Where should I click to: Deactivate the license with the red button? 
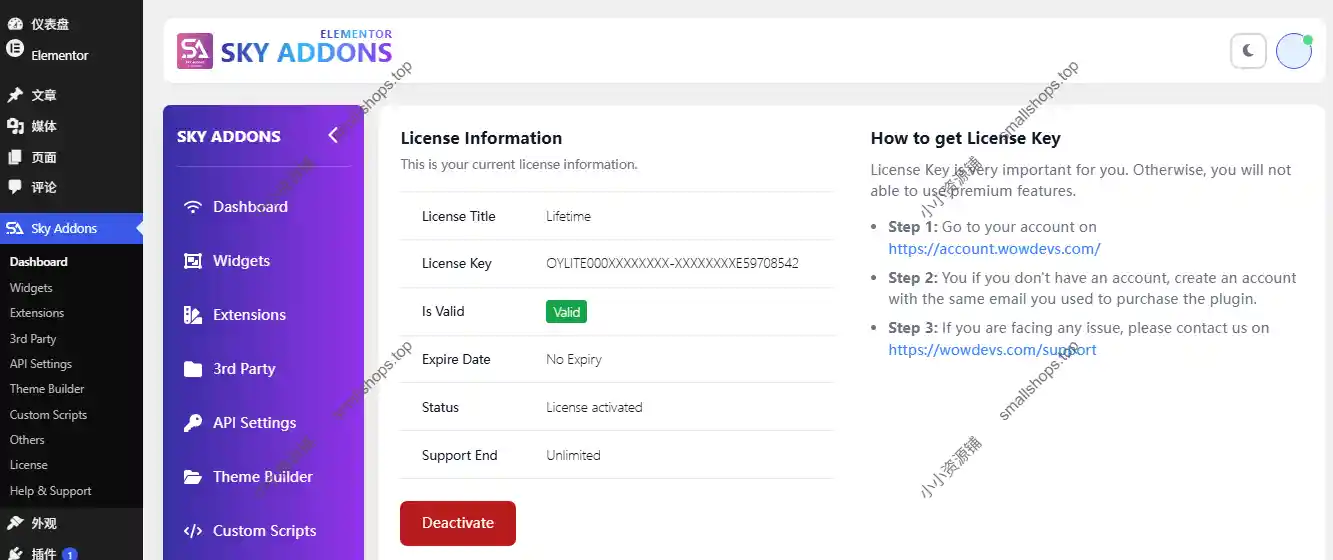(x=458, y=523)
